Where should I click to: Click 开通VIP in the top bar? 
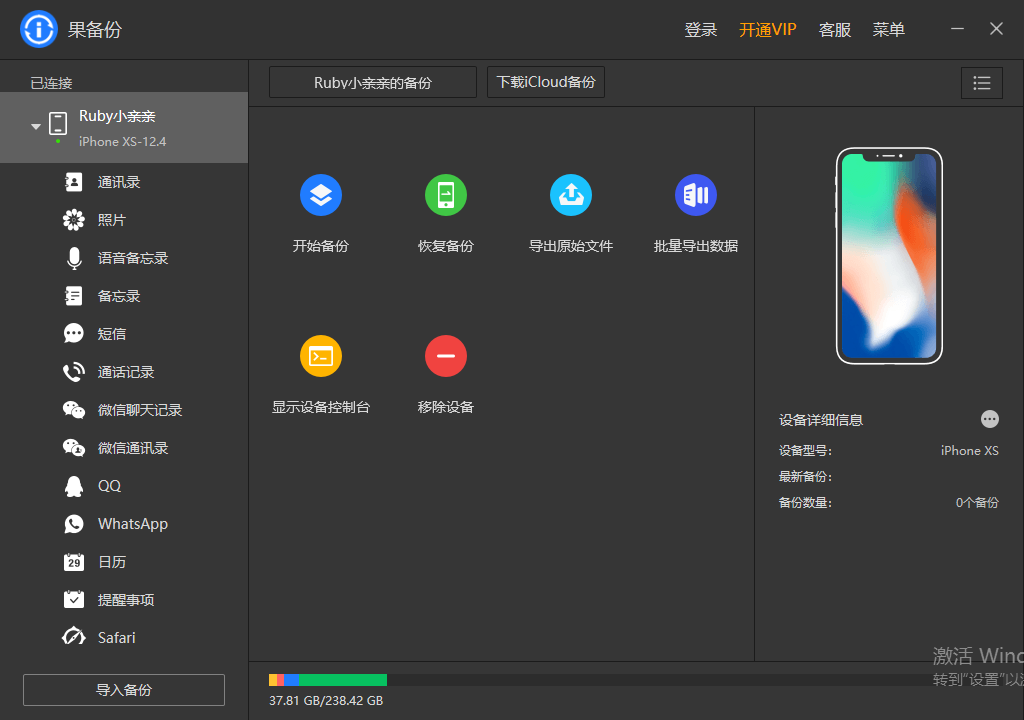767,29
